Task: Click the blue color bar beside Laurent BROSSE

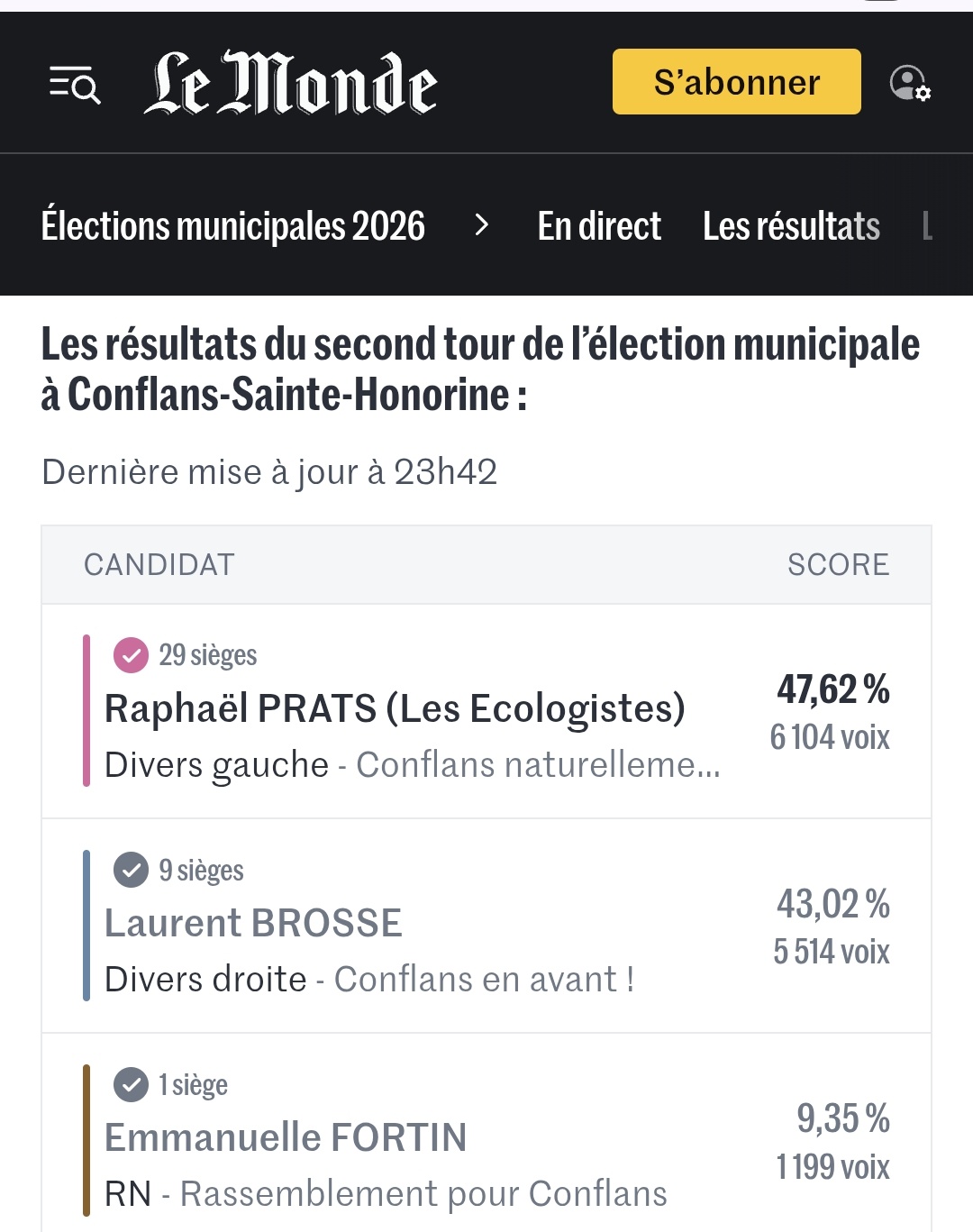Action: [86, 925]
